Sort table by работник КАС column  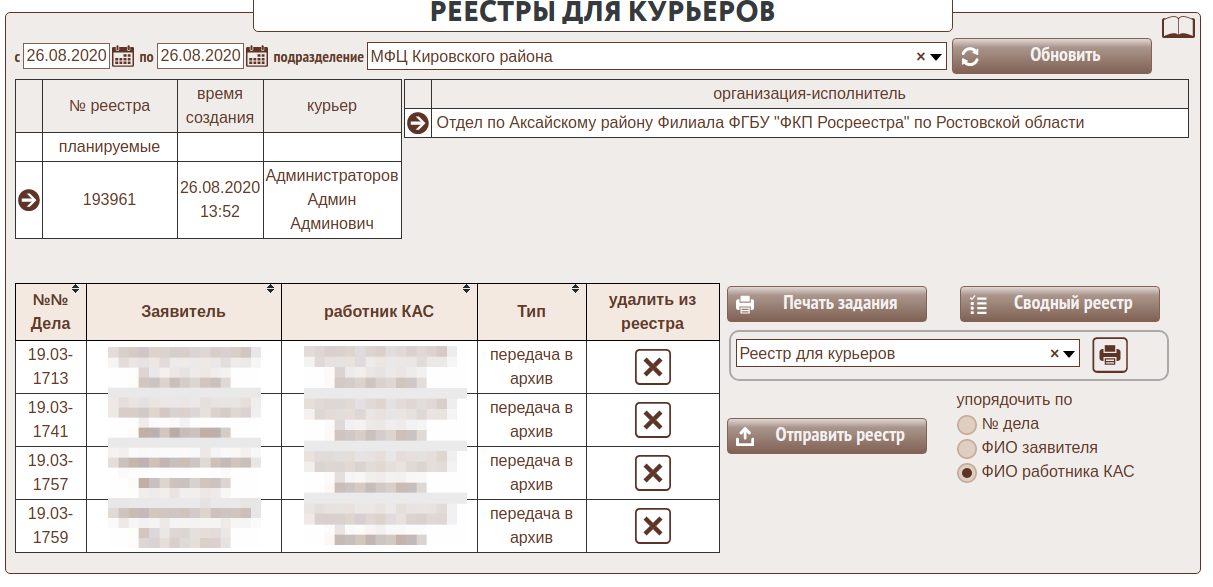tap(379, 311)
